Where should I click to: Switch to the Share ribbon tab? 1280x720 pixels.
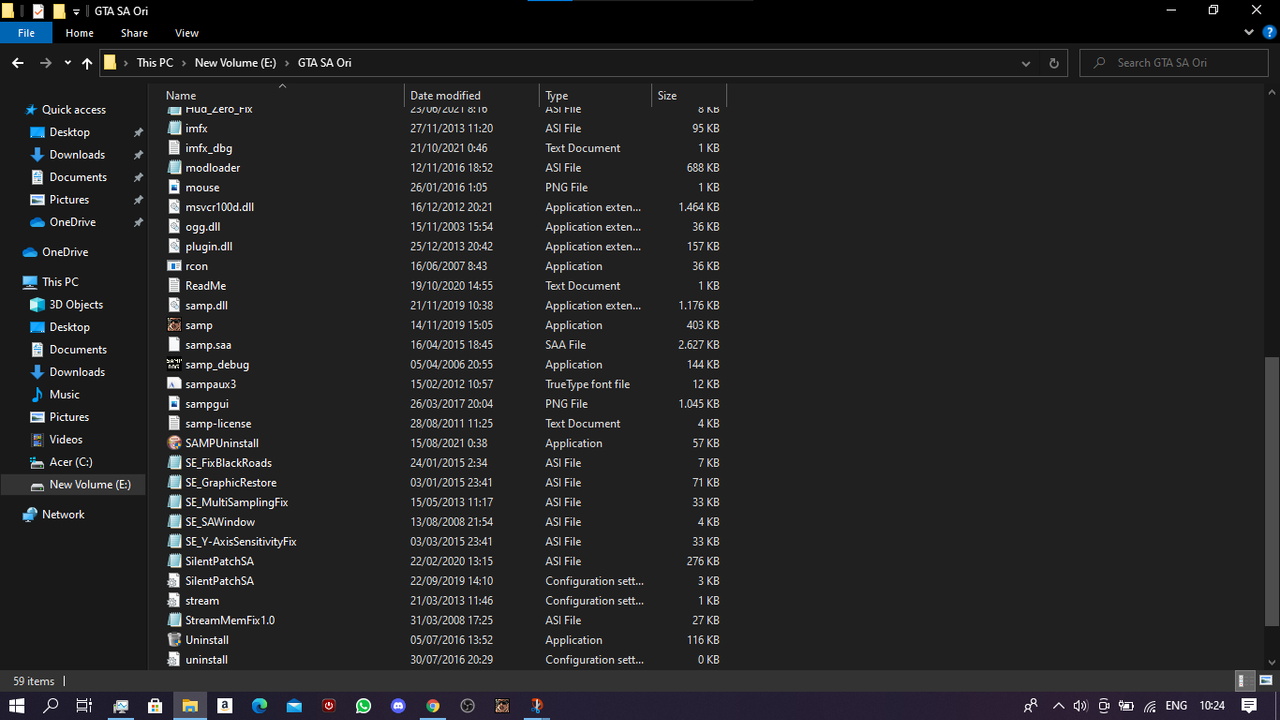[134, 33]
